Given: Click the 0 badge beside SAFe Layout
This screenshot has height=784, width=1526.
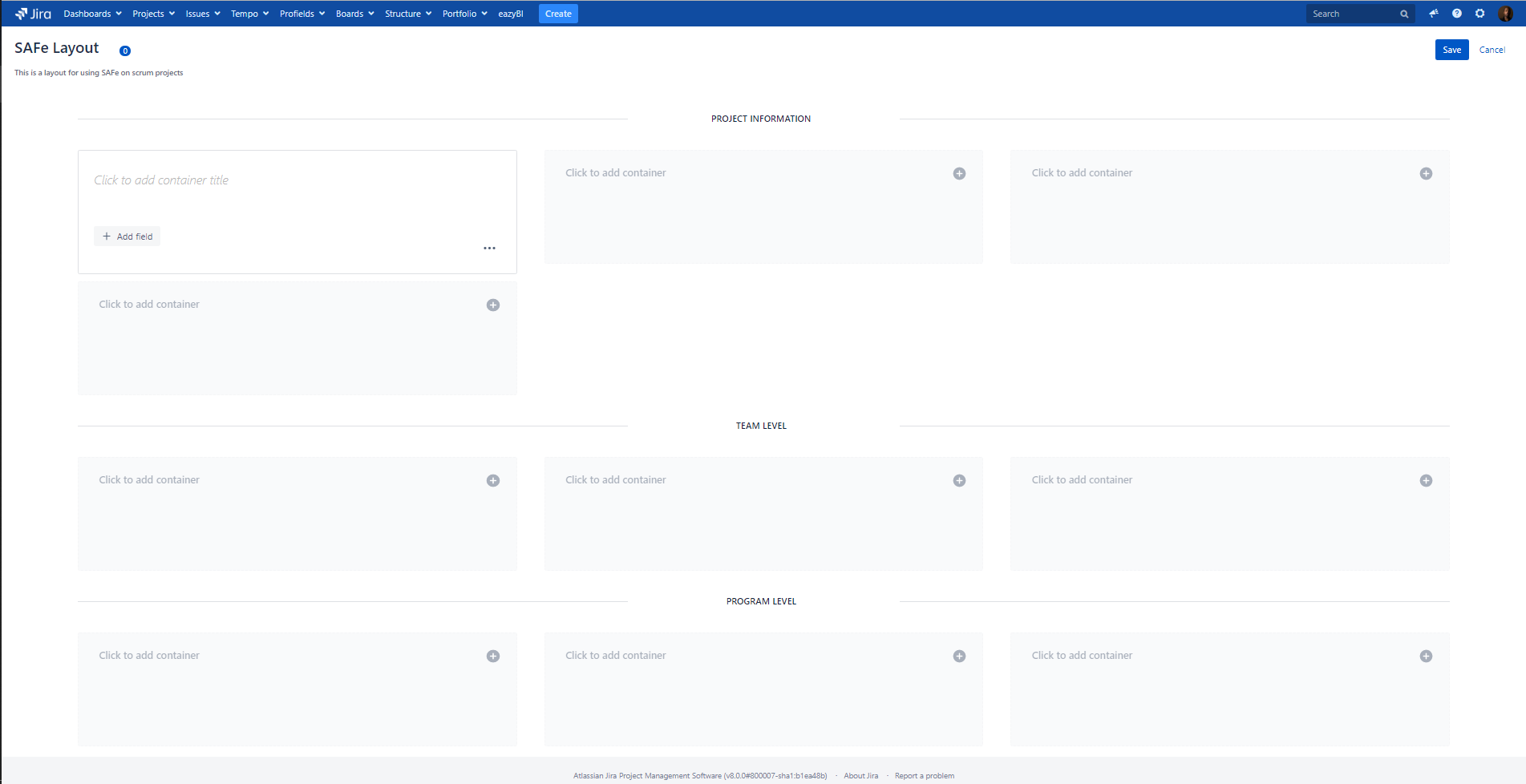Looking at the screenshot, I should tap(125, 51).
